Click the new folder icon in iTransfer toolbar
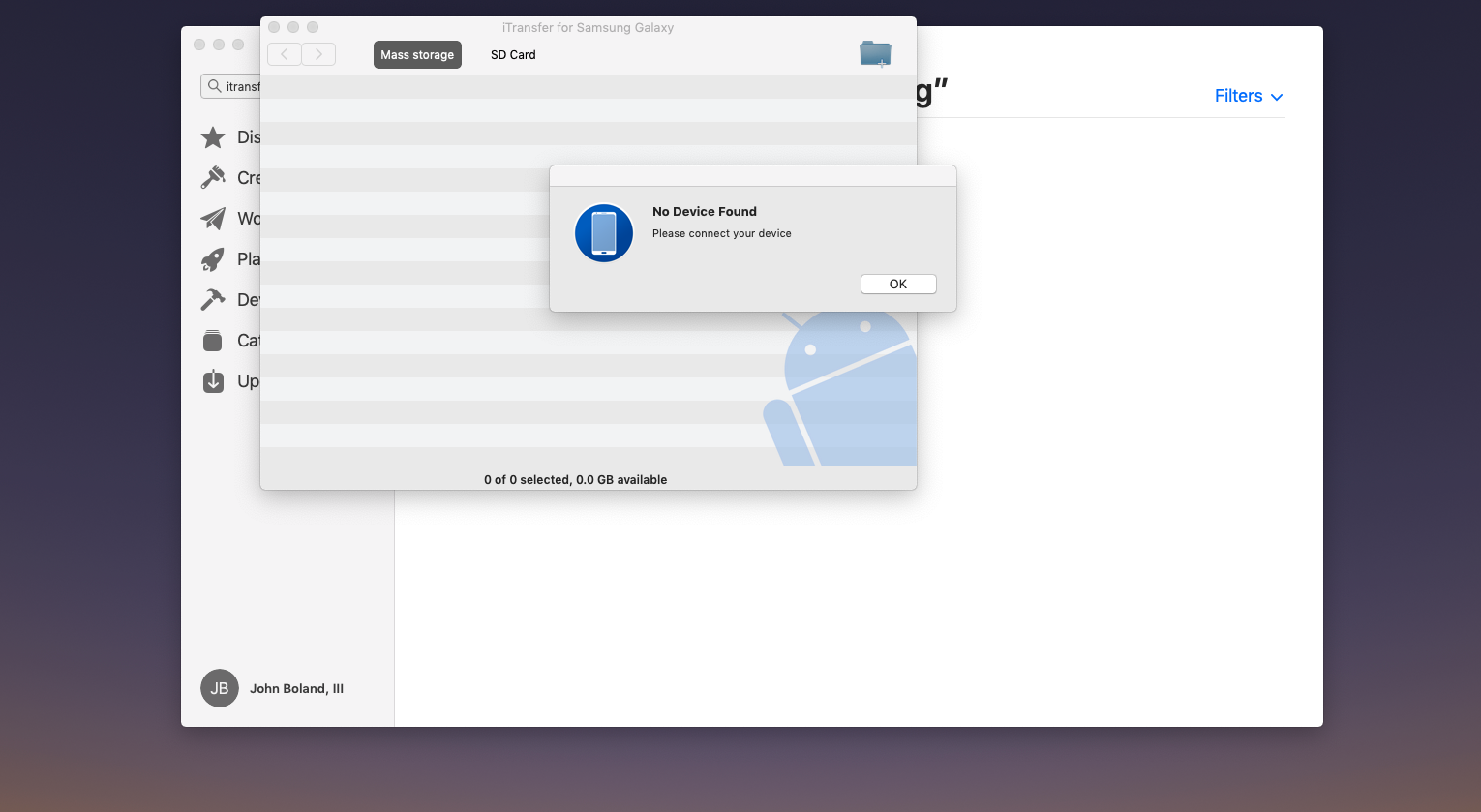Screen dimensions: 1481x812 (x=875, y=54)
